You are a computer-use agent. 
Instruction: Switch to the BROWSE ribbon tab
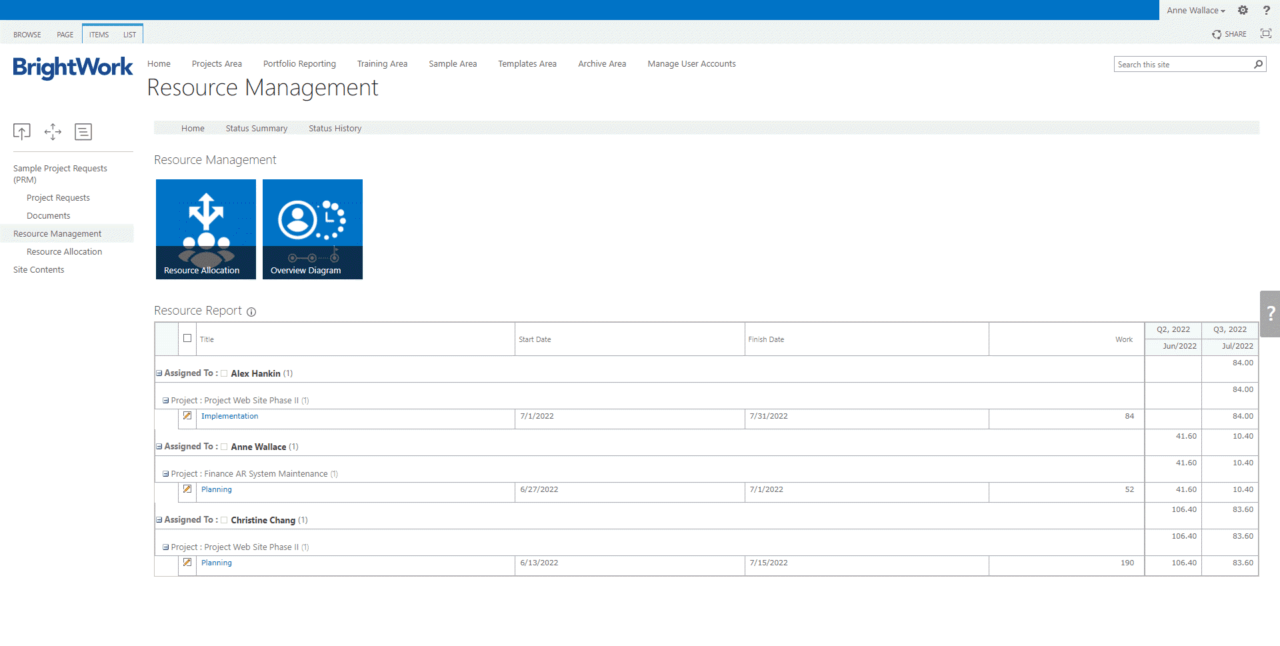coord(27,33)
